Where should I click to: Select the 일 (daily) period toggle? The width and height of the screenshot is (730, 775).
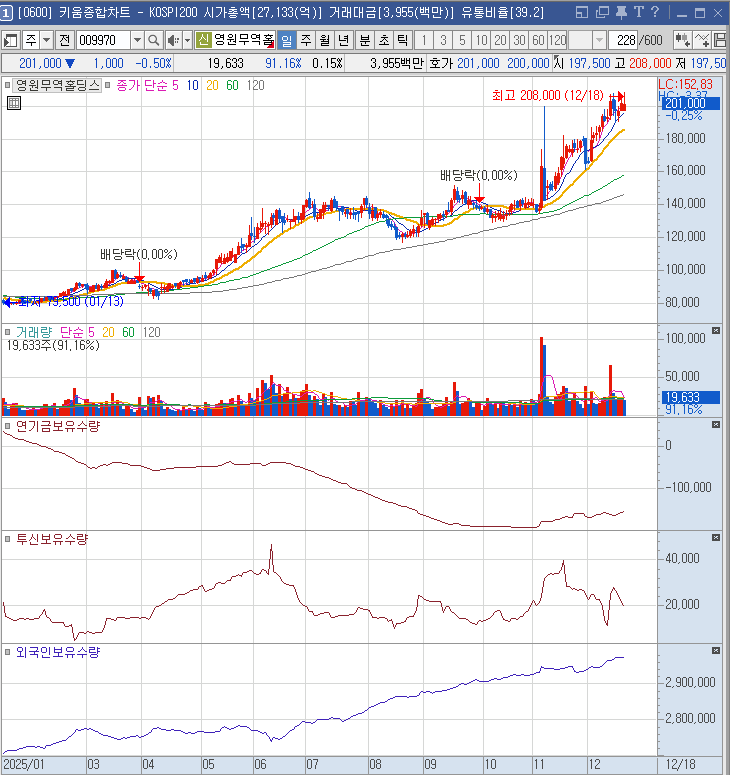coord(286,40)
